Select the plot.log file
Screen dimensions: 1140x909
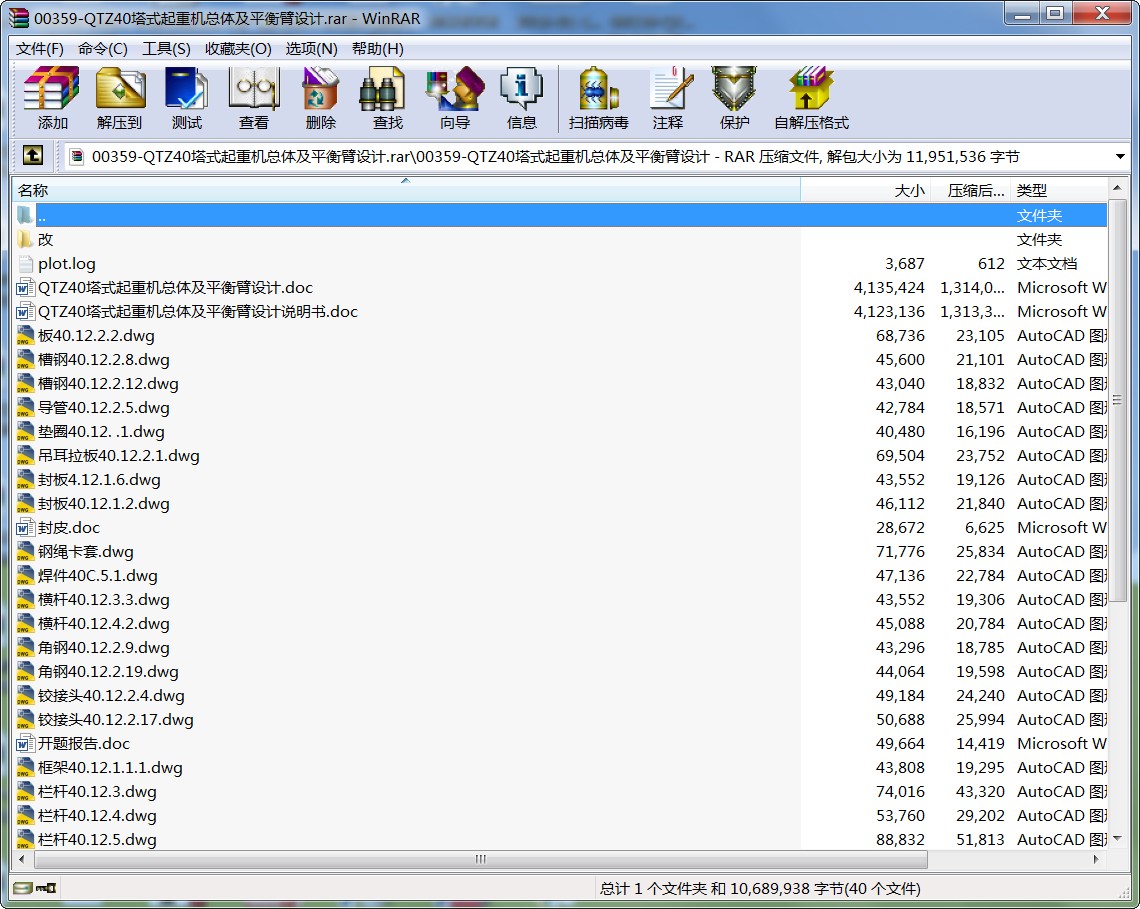click(x=67, y=264)
